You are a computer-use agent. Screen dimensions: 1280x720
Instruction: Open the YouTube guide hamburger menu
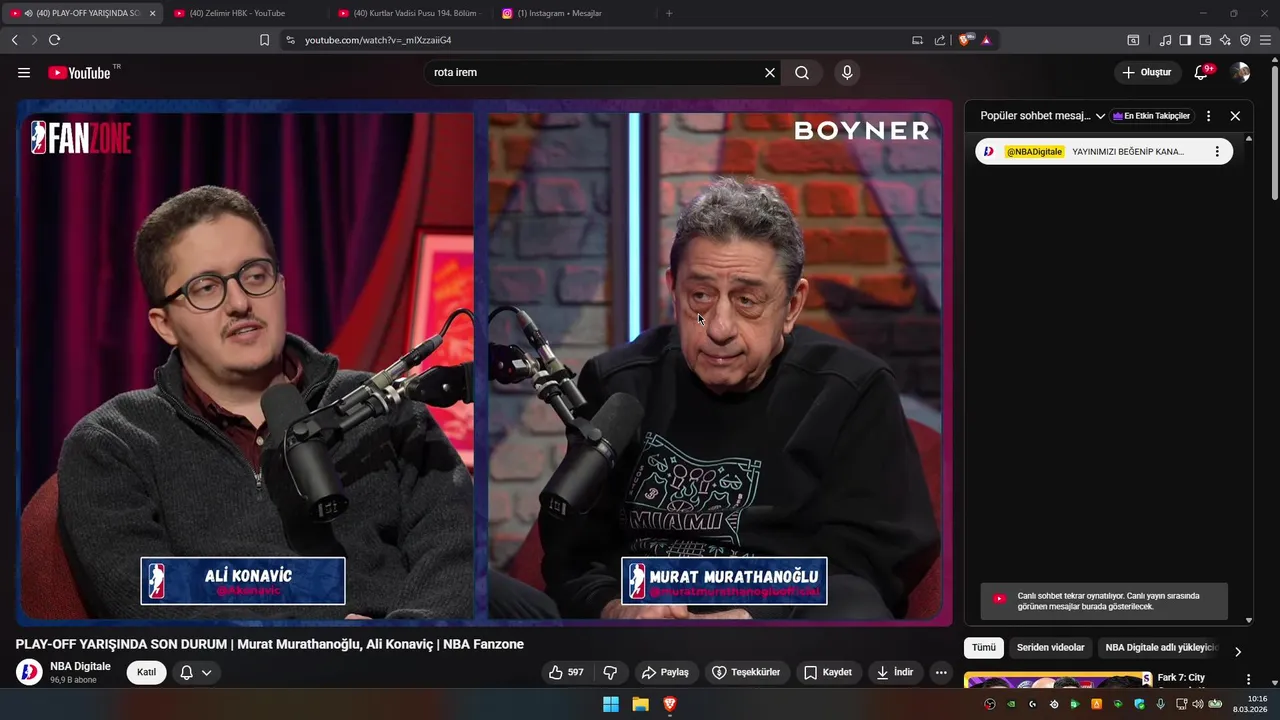(24, 72)
